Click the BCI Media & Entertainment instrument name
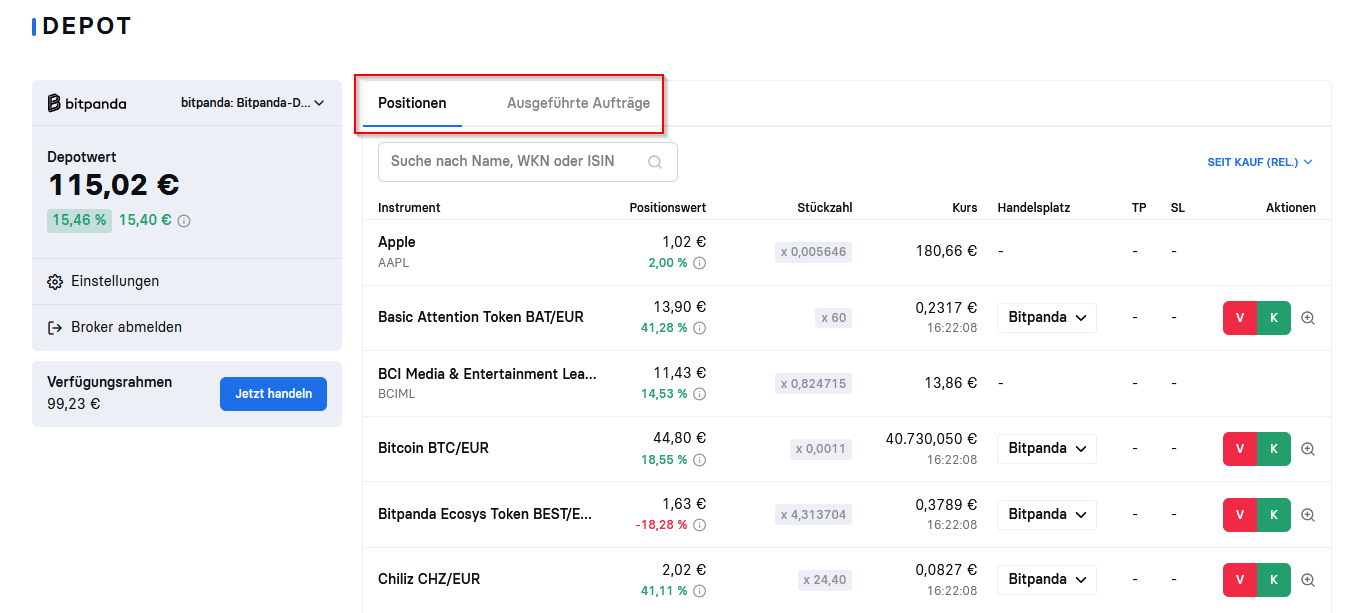Viewport: 1362px width, 613px height. point(487,374)
